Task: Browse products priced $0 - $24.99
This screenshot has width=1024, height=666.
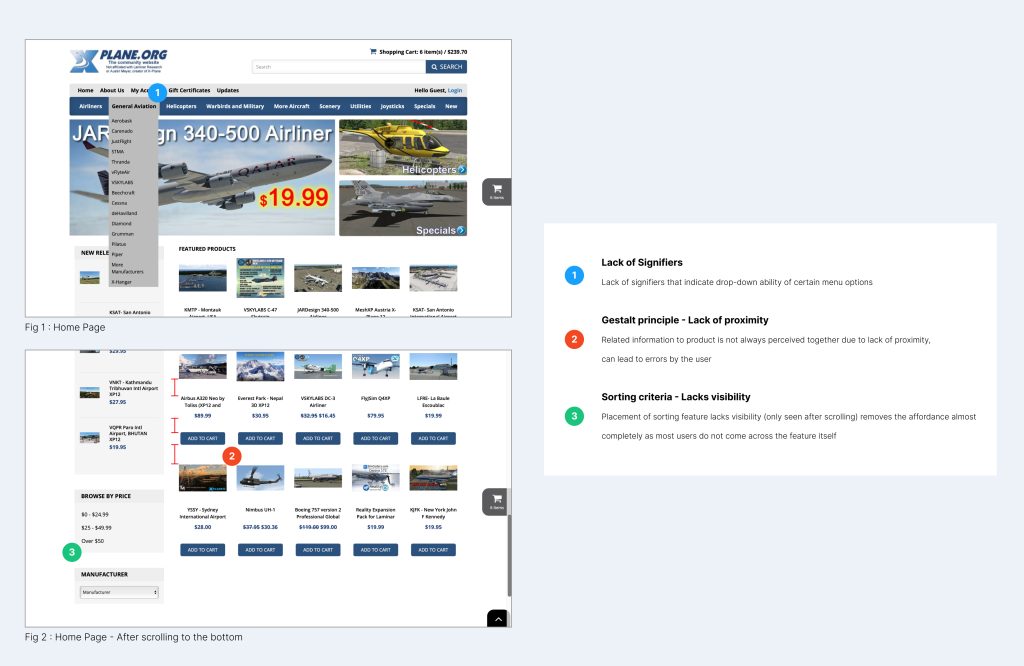Action: click(x=95, y=515)
